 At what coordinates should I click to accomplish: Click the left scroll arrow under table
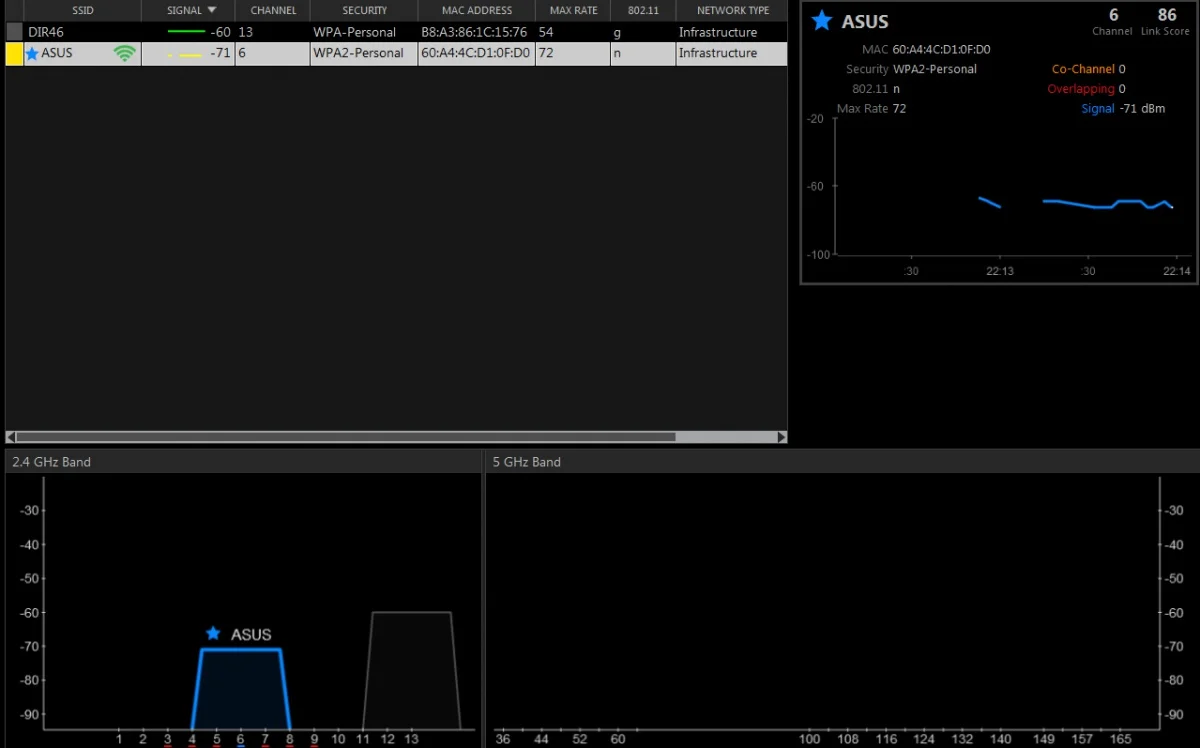pyautogui.click(x=10, y=437)
